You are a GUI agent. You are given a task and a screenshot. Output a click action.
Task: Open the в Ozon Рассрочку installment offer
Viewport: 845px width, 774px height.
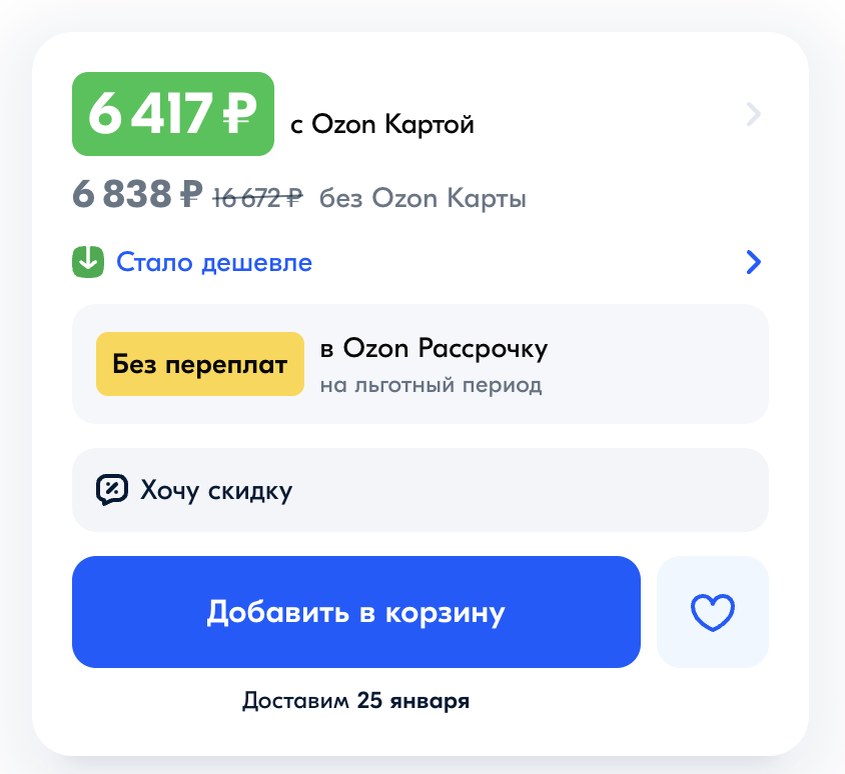pos(420,364)
